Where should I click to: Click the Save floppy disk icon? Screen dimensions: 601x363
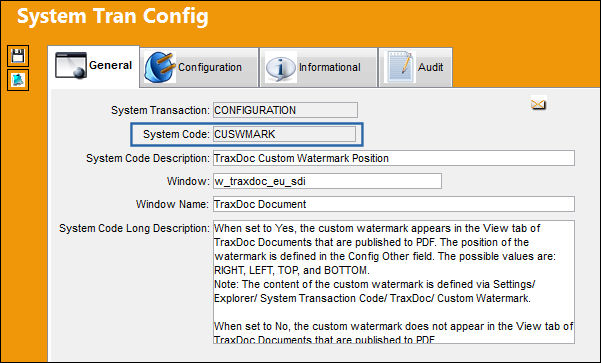18,56
